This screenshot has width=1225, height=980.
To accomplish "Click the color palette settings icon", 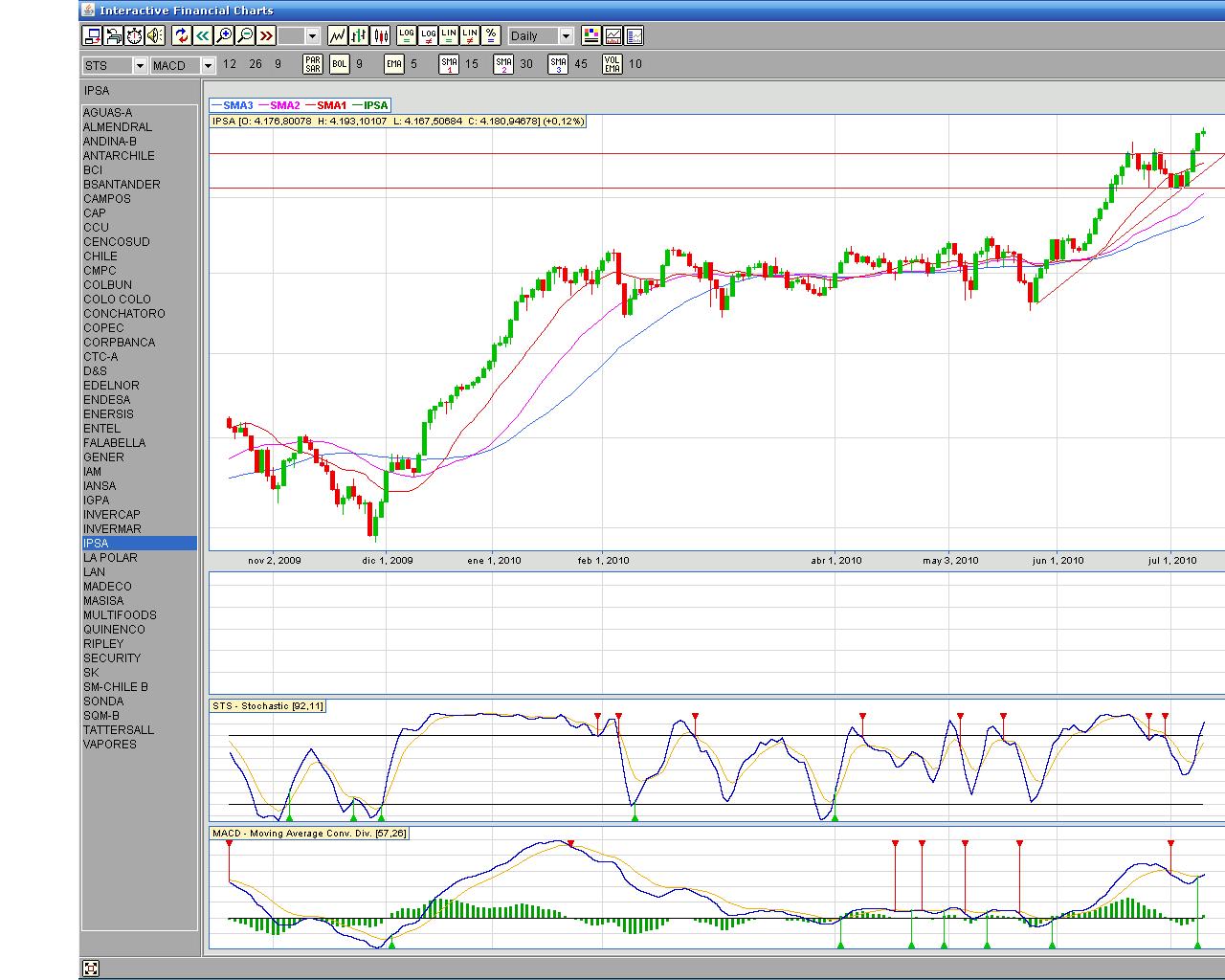I will coord(591,35).
